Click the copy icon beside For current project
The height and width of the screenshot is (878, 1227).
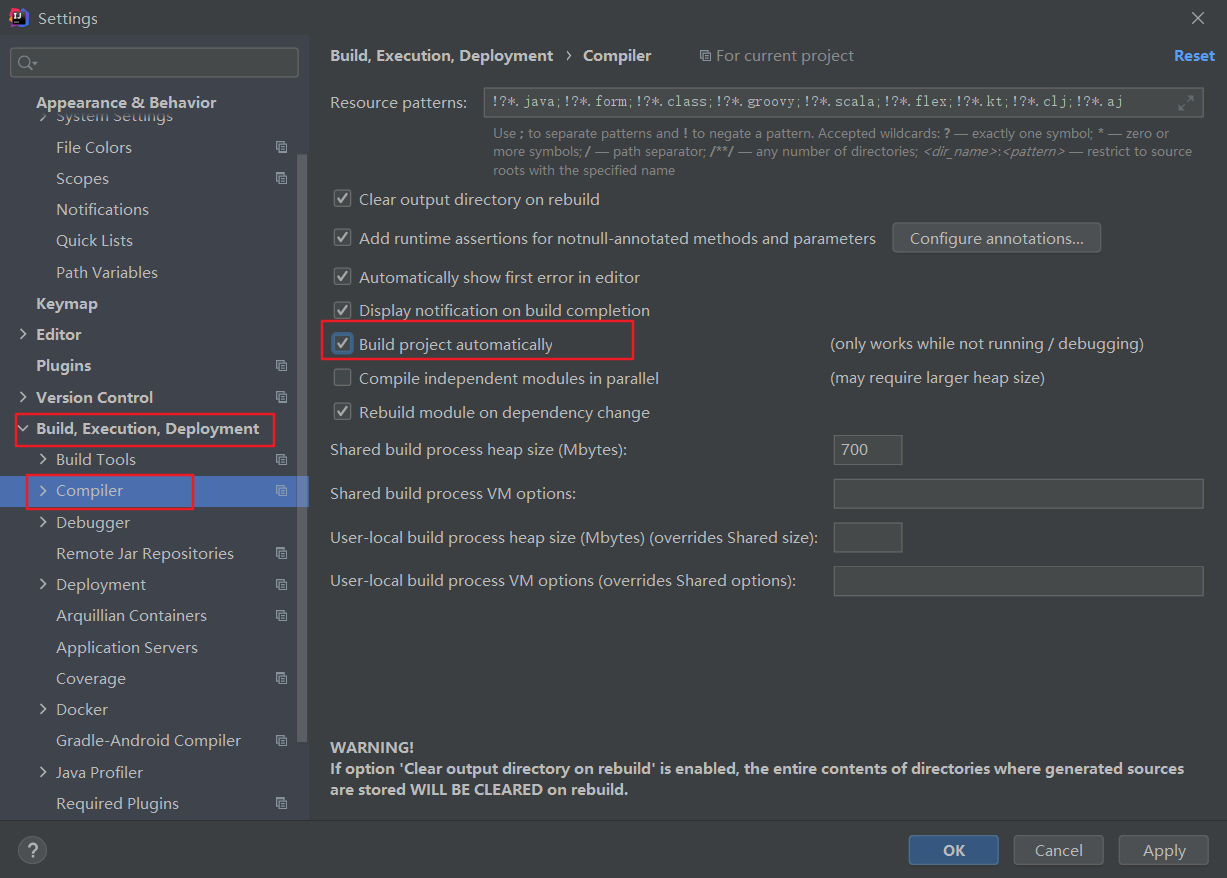(x=705, y=56)
